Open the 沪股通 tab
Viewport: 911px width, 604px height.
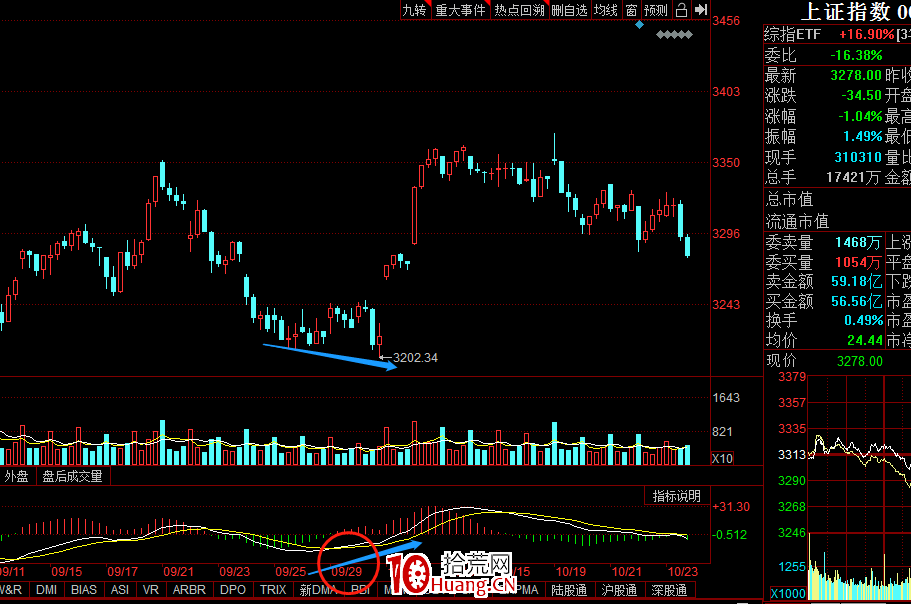(619, 590)
